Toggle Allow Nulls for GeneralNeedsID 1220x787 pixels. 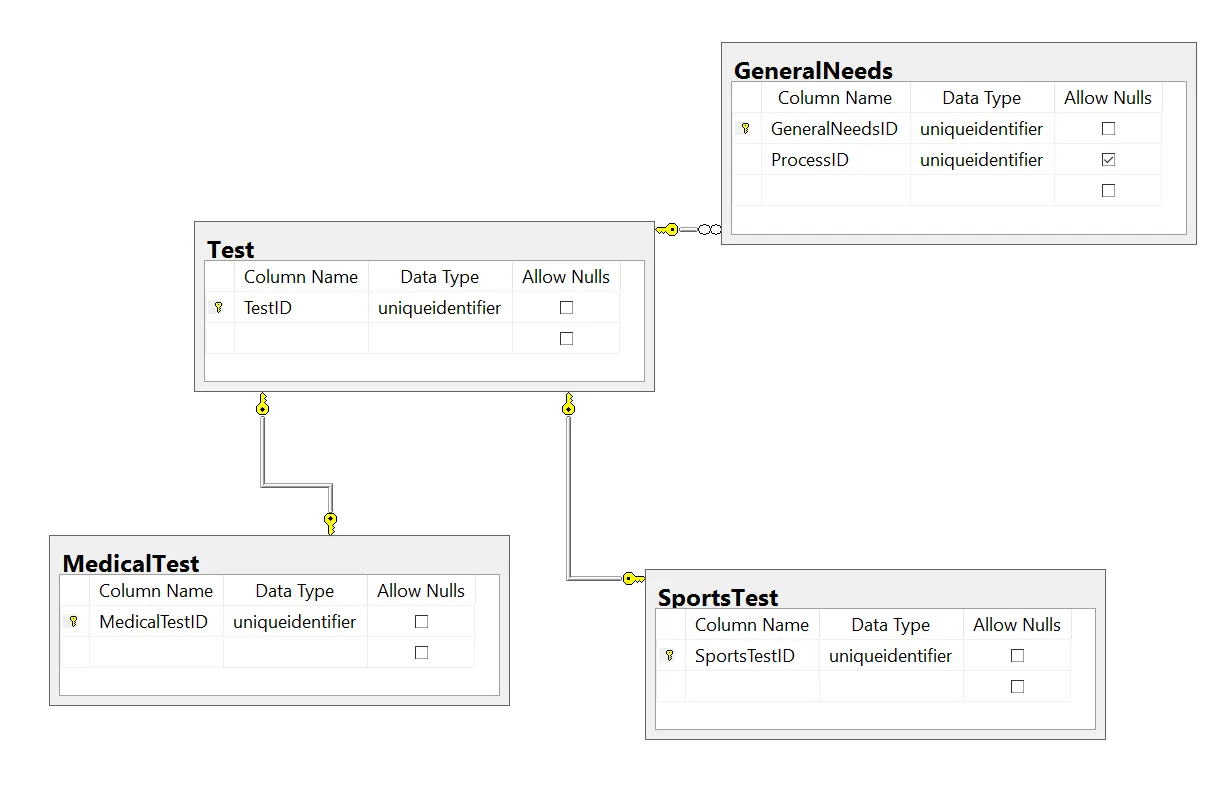coord(1108,129)
